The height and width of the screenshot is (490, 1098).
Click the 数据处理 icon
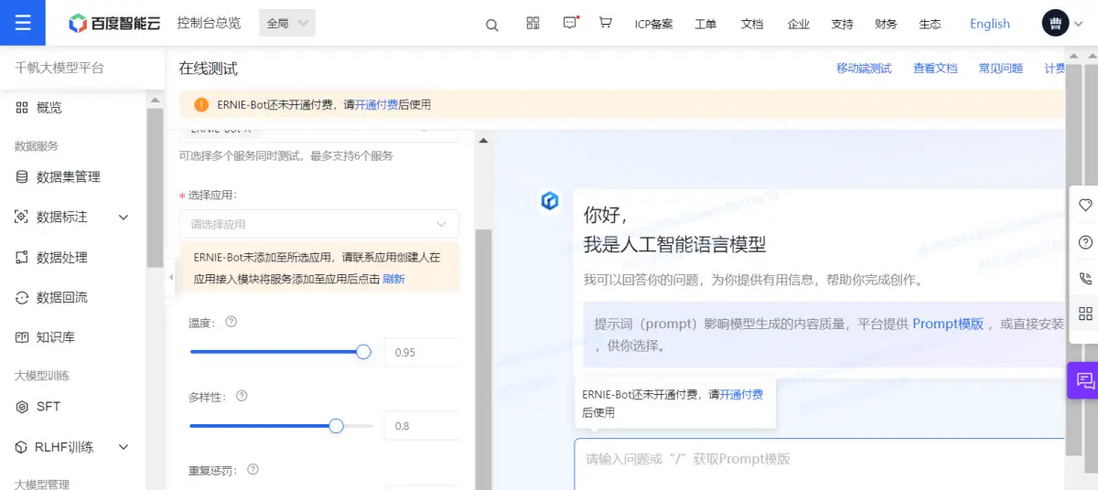22,257
